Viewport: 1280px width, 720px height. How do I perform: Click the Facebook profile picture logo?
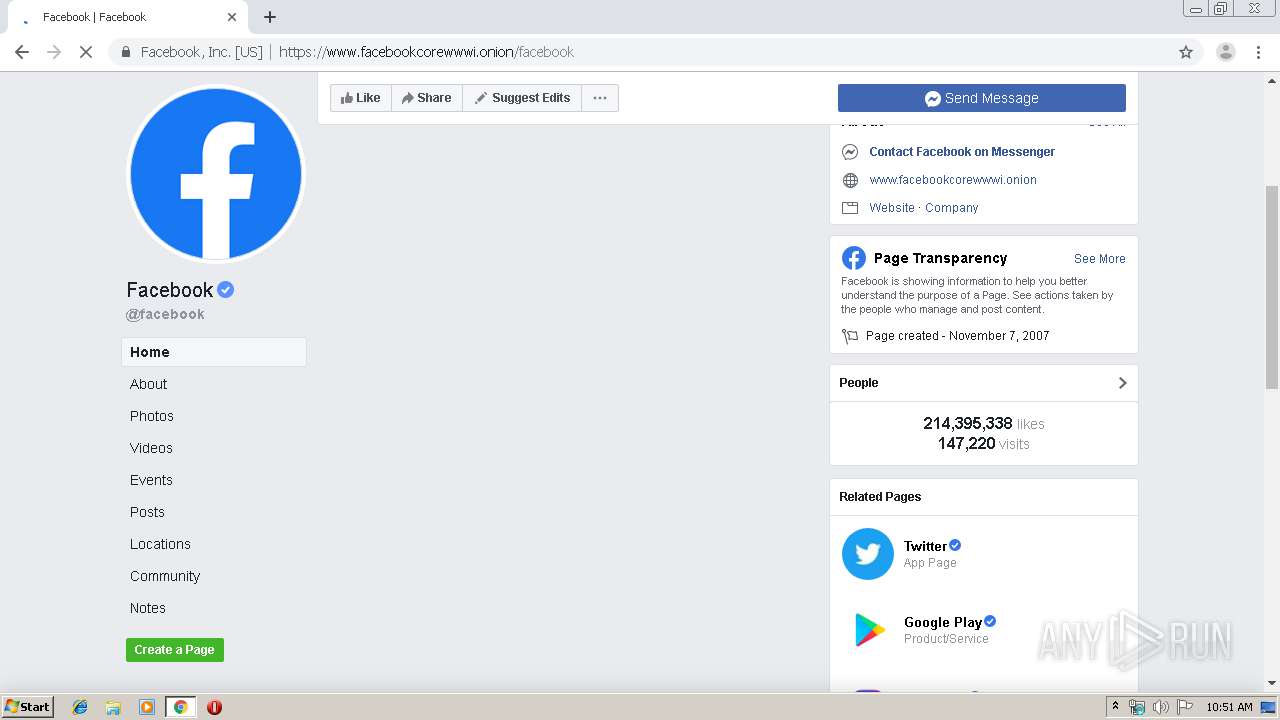(216, 174)
